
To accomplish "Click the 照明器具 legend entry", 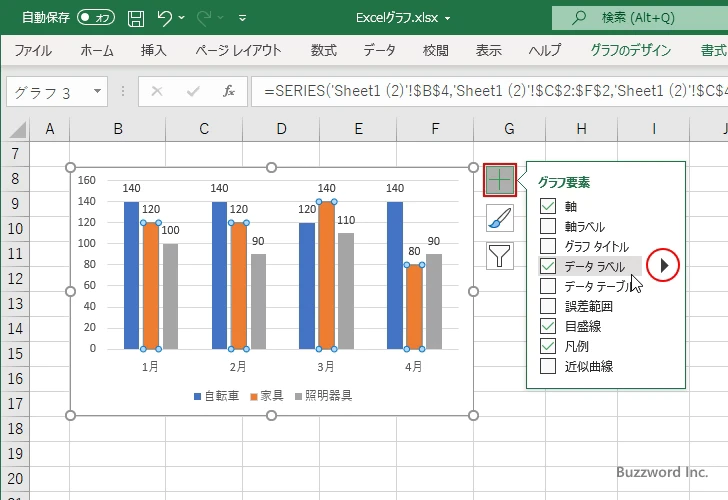I will pyautogui.click(x=324, y=396).
